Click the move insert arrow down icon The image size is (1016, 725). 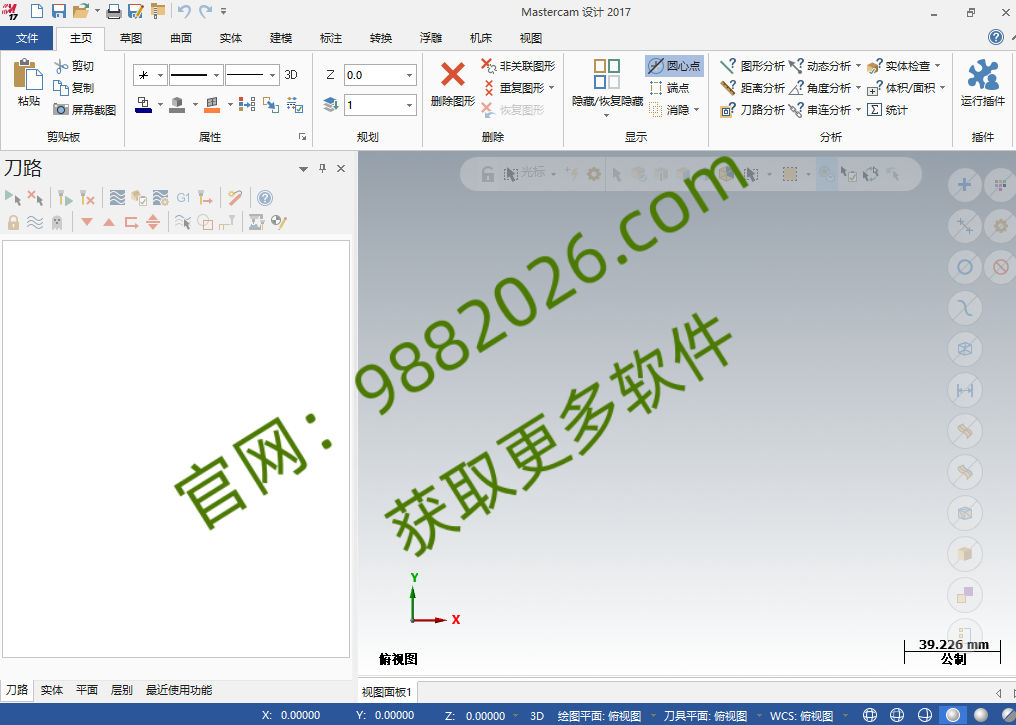tap(87, 223)
